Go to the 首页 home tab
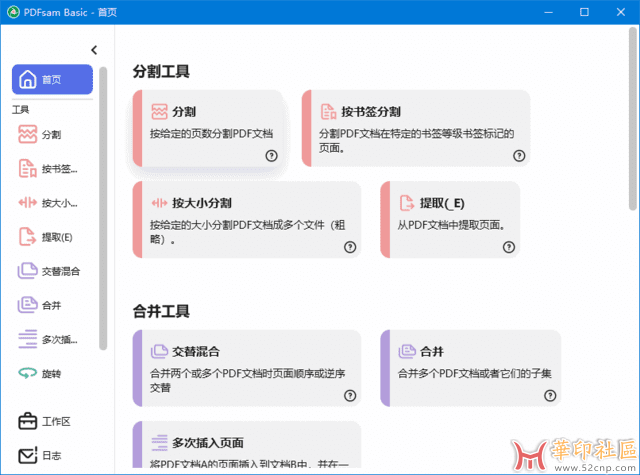The image size is (640, 475). (x=52, y=80)
